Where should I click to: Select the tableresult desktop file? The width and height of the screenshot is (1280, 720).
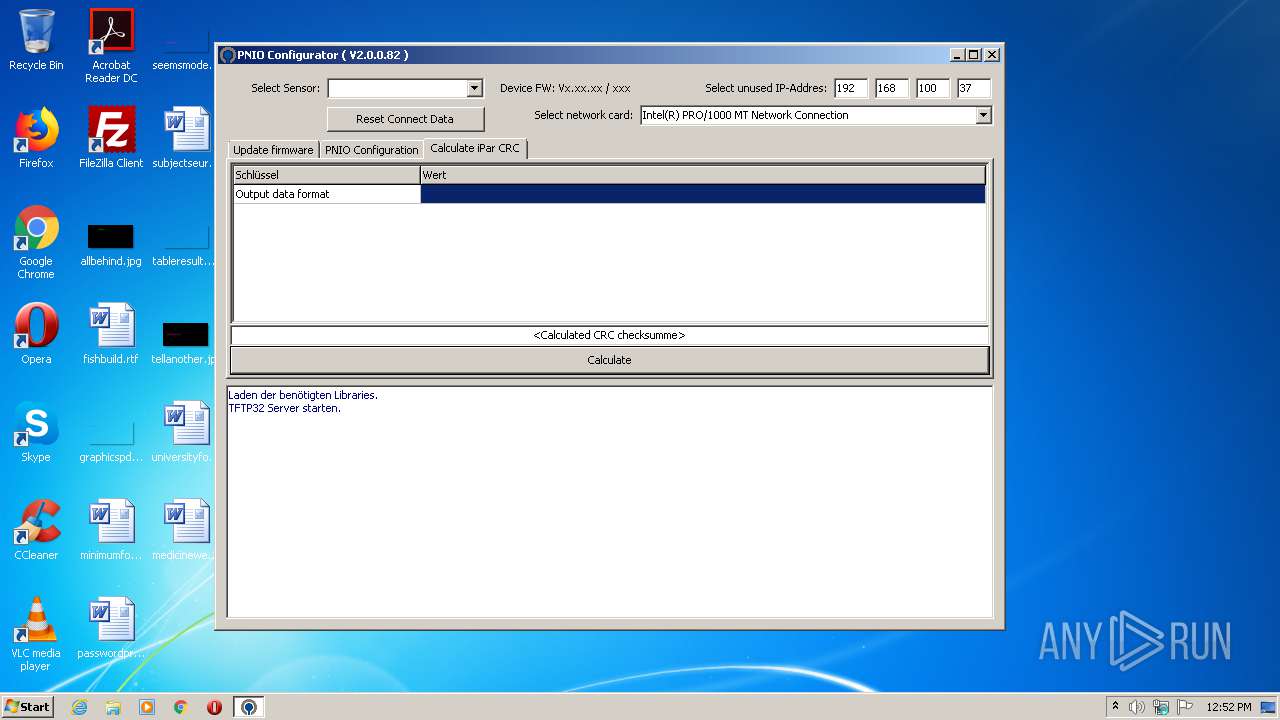pyautogui.click(x=186, y=245)
